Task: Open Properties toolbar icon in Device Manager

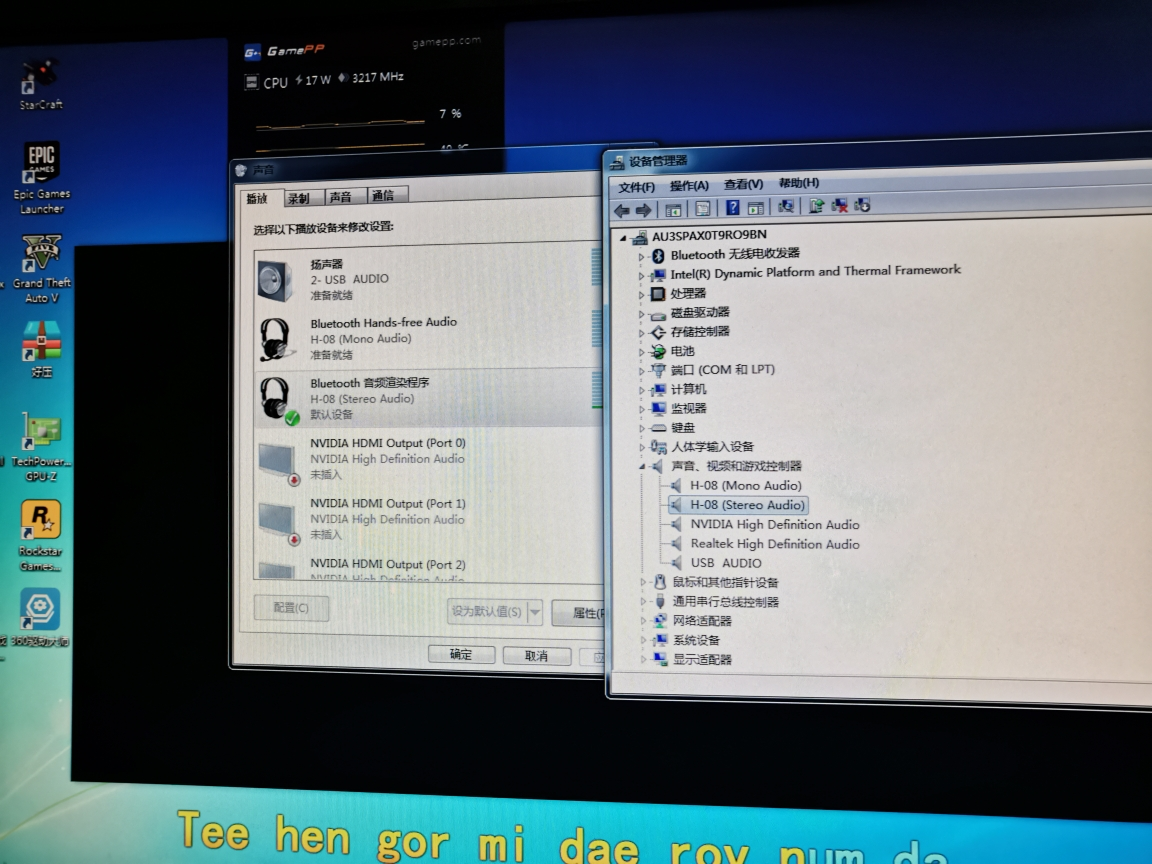Action: point(702,209)
